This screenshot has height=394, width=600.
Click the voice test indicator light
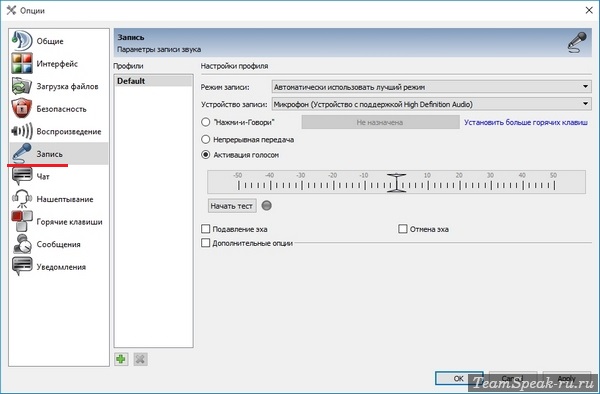(266, 206)
